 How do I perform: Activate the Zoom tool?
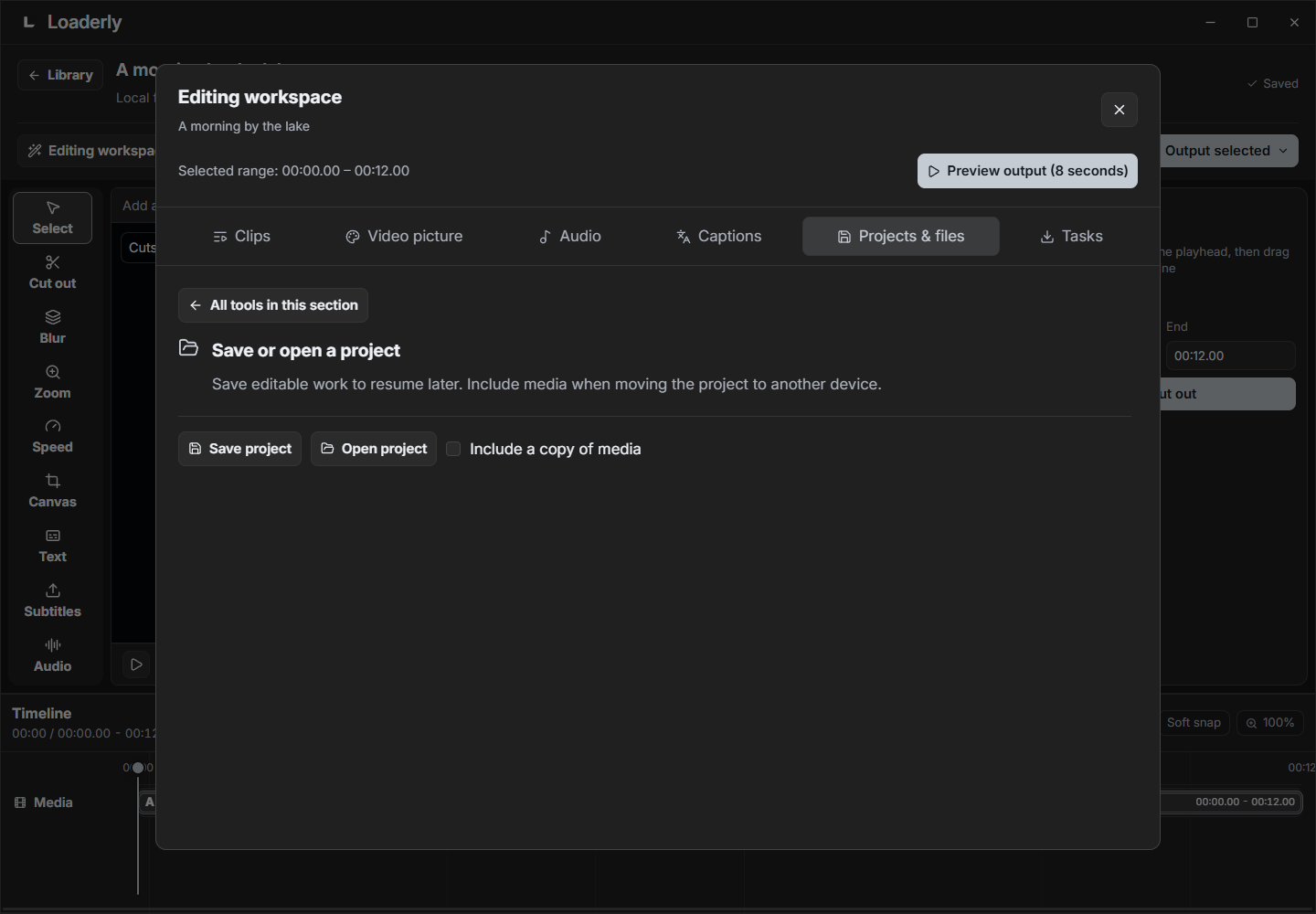52,382
